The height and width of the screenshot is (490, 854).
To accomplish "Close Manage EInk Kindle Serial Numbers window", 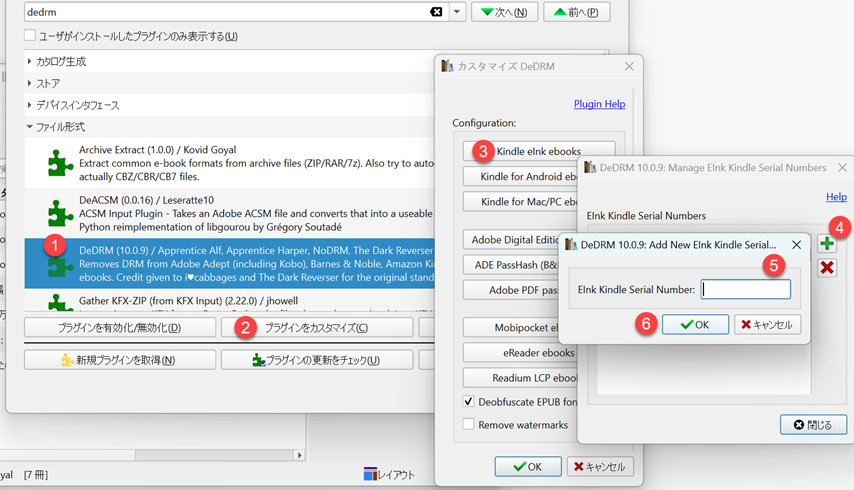I will pyautogui.click(x=842, y=168).
